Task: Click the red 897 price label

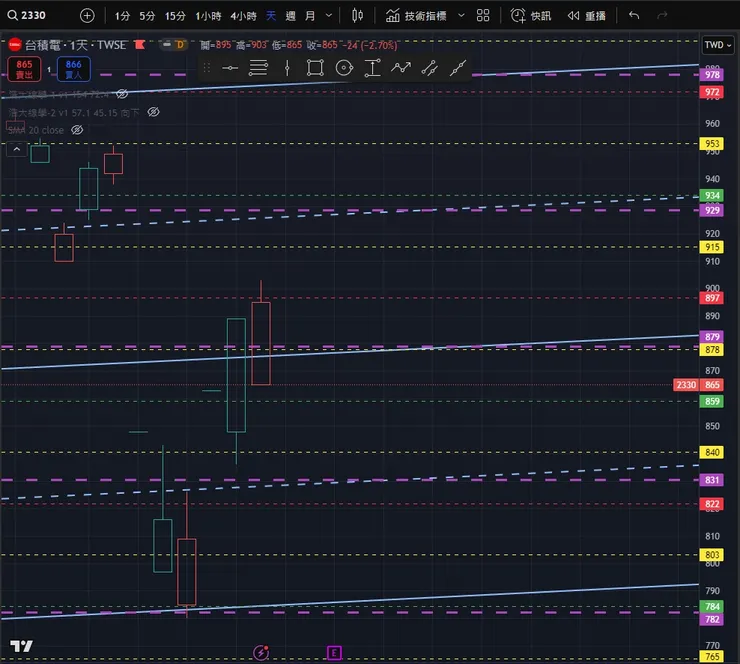Action: [x=712, y=298]
